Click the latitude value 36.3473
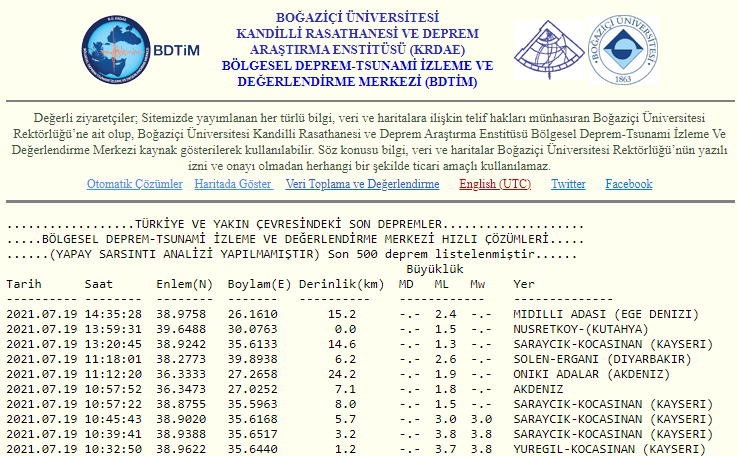Image resolution: width=738 pixels, height=456 pixels. pos(181,390)
